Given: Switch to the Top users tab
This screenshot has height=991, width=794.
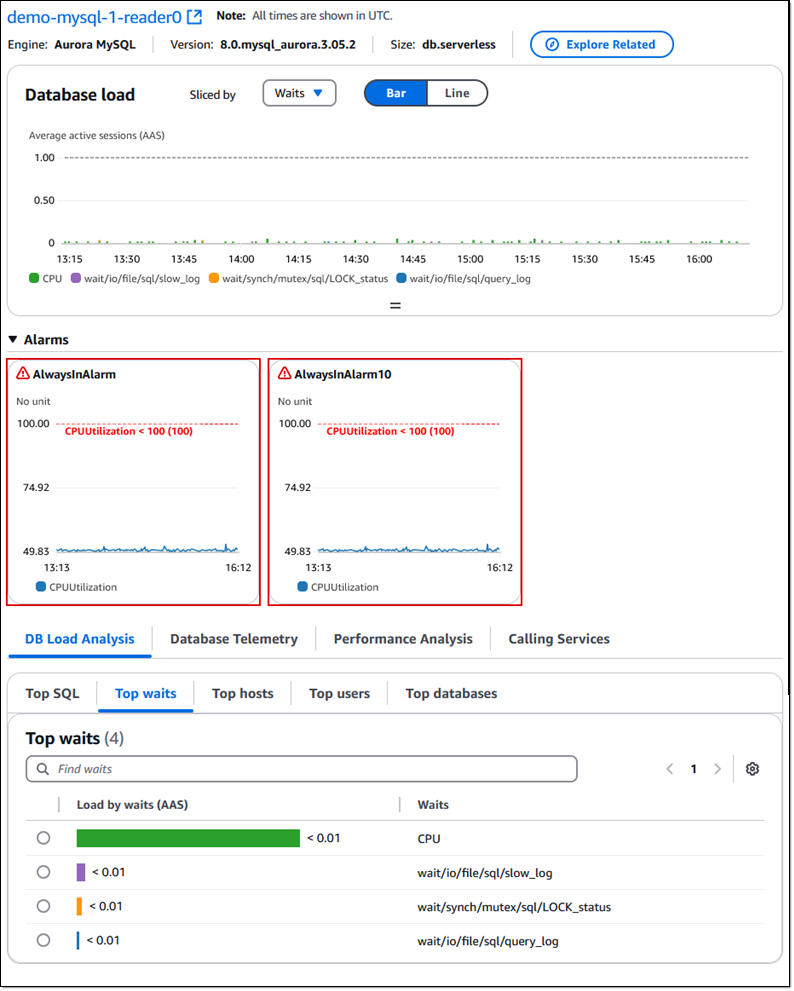Looking at the screenshot, I should tap(339, 693).
